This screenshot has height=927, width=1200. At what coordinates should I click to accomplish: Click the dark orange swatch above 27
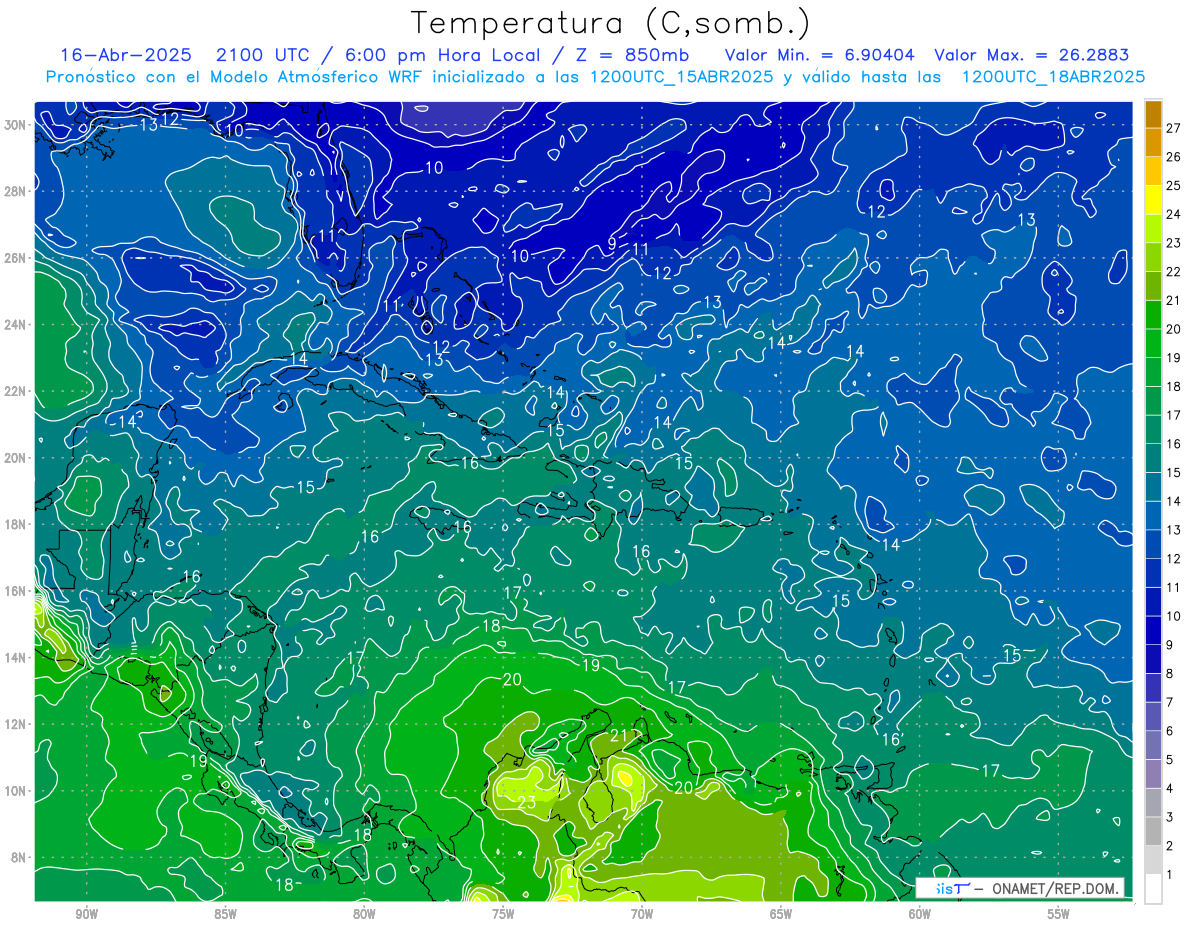click(x=1153, y=113)
